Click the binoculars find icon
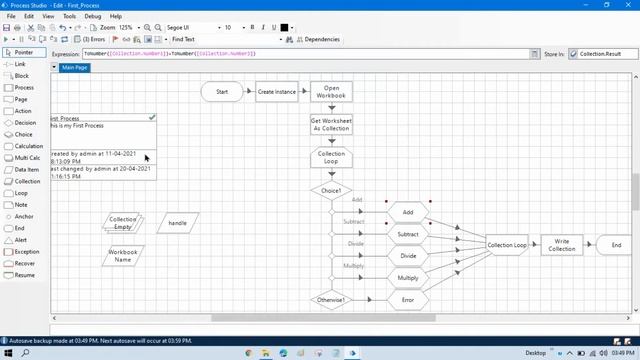The image size is (640, 360). 289,40
